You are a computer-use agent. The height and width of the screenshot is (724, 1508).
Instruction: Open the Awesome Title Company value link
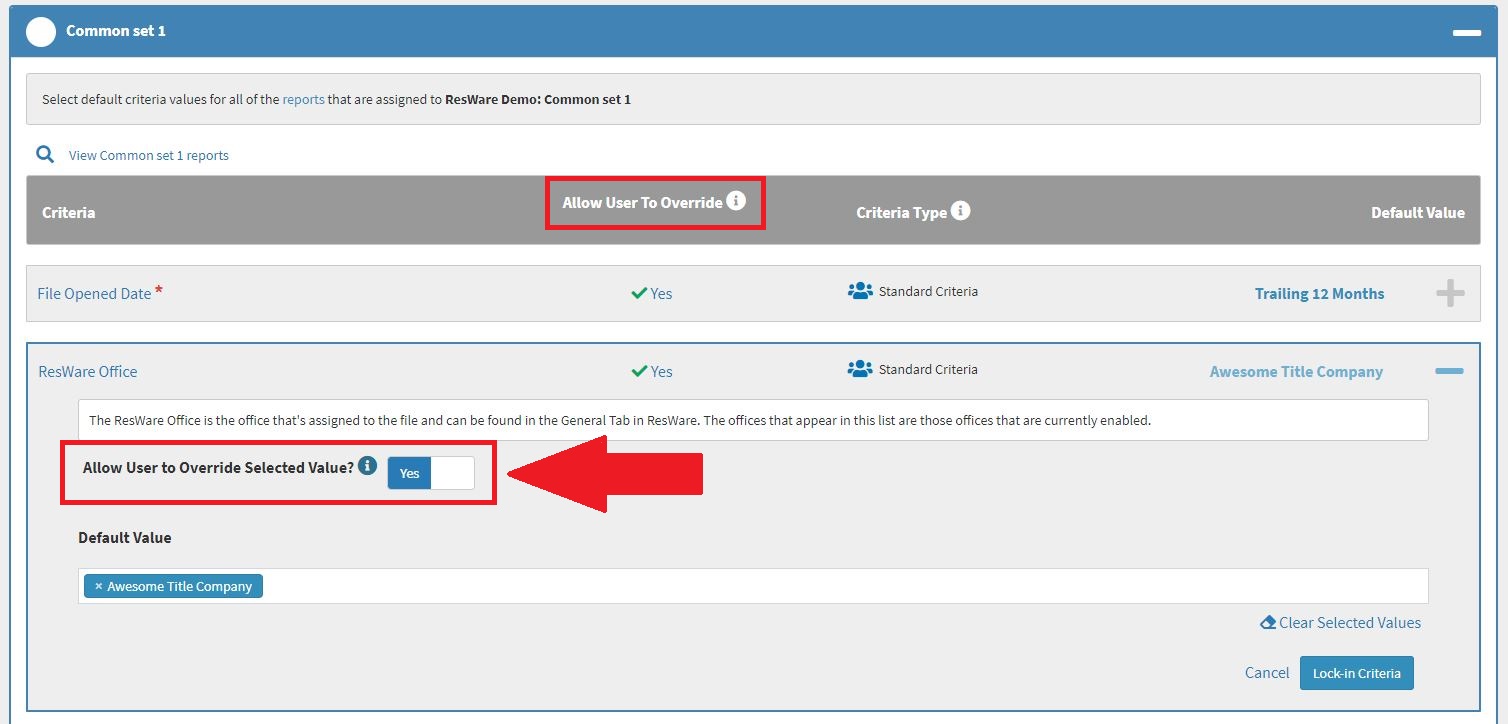point(1296,371)
